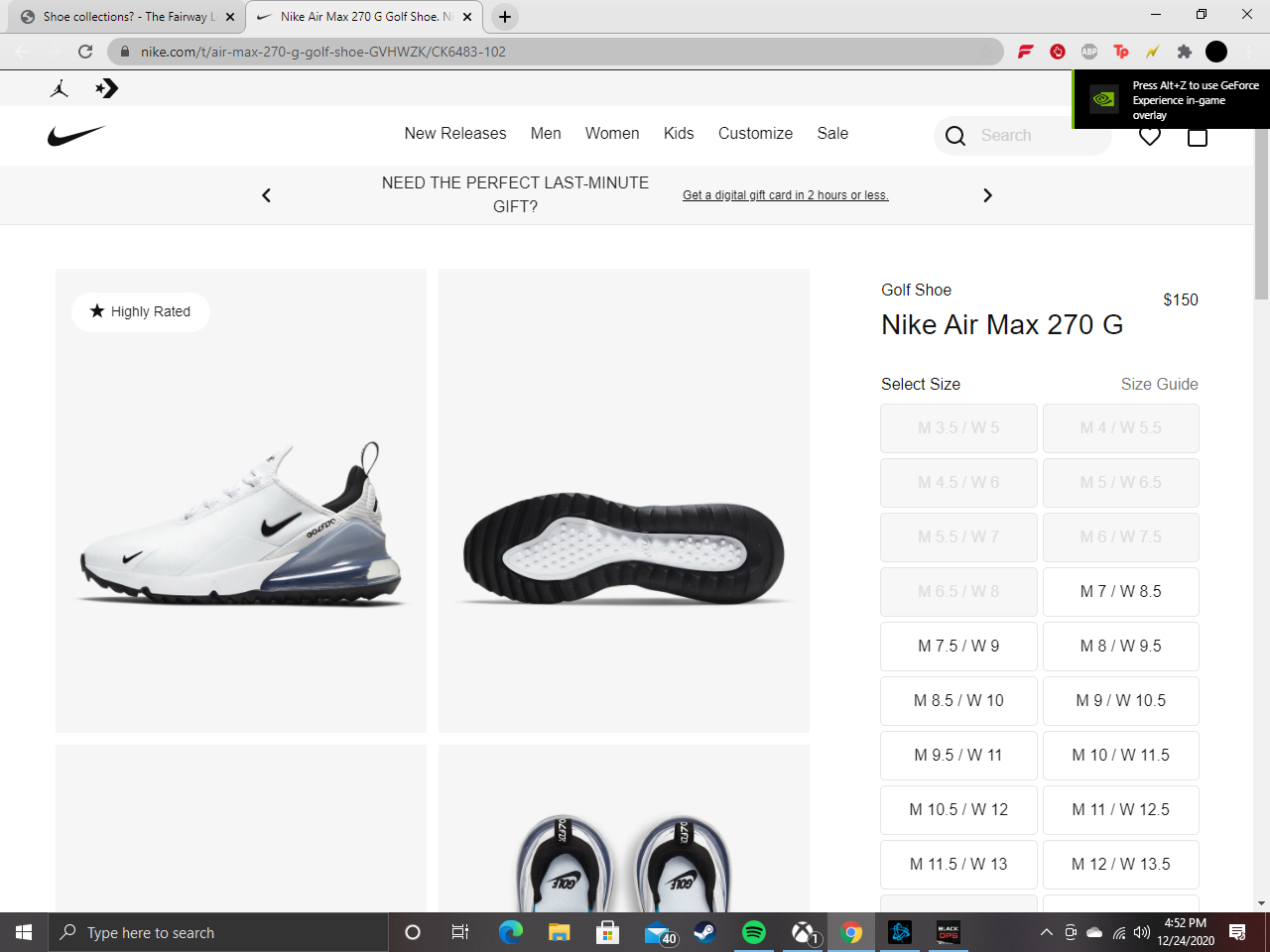Select size M 11 / W 12.5
Image resolution: width=1270 pixels, height=952 pixels.
pos(1121,810)
